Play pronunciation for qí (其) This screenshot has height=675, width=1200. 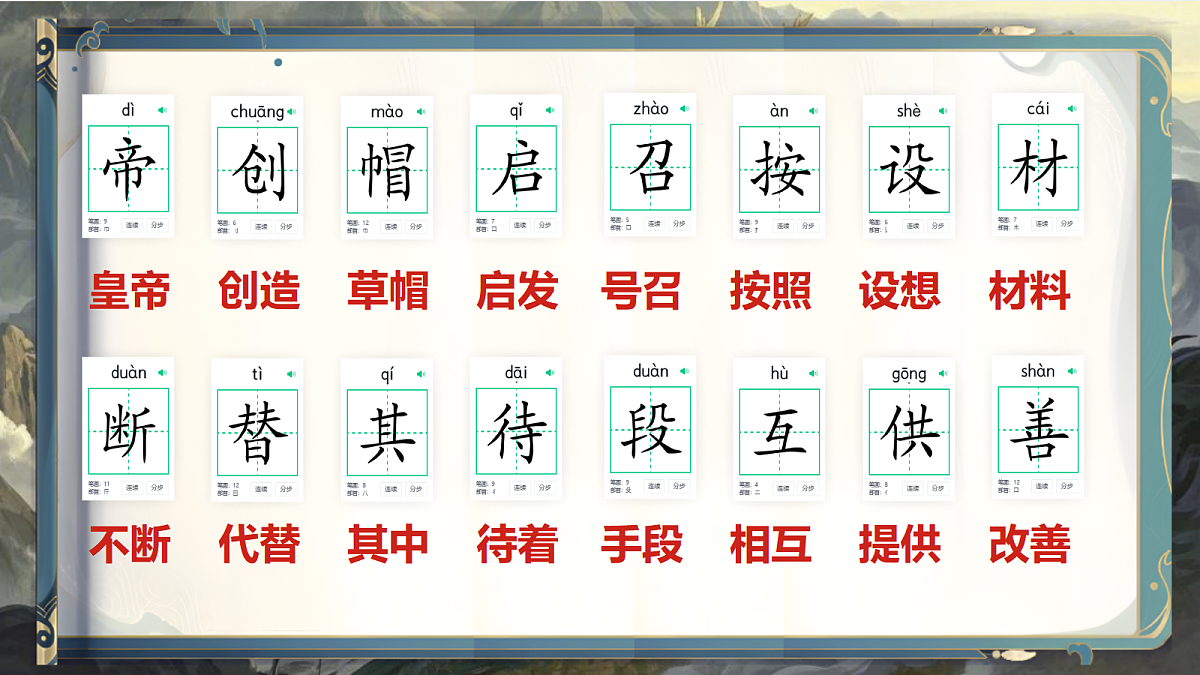click(x=421, y=374)
